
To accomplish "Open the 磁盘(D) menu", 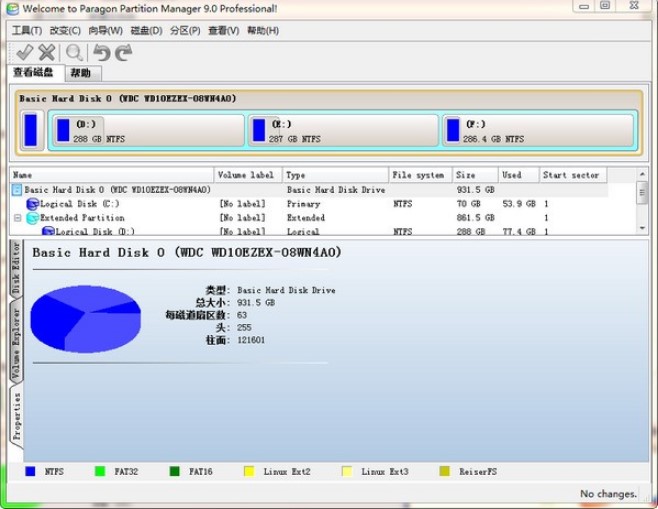I will [x=146, y=31].
